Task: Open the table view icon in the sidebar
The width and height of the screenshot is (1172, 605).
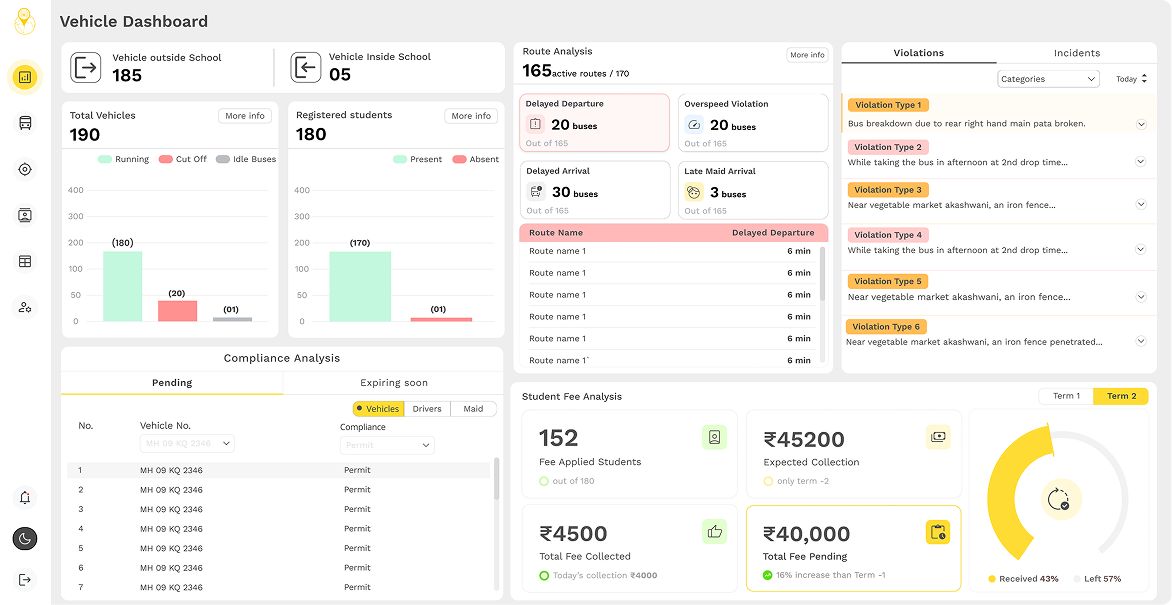Action: pyautogui.click(x=25, y=261)
